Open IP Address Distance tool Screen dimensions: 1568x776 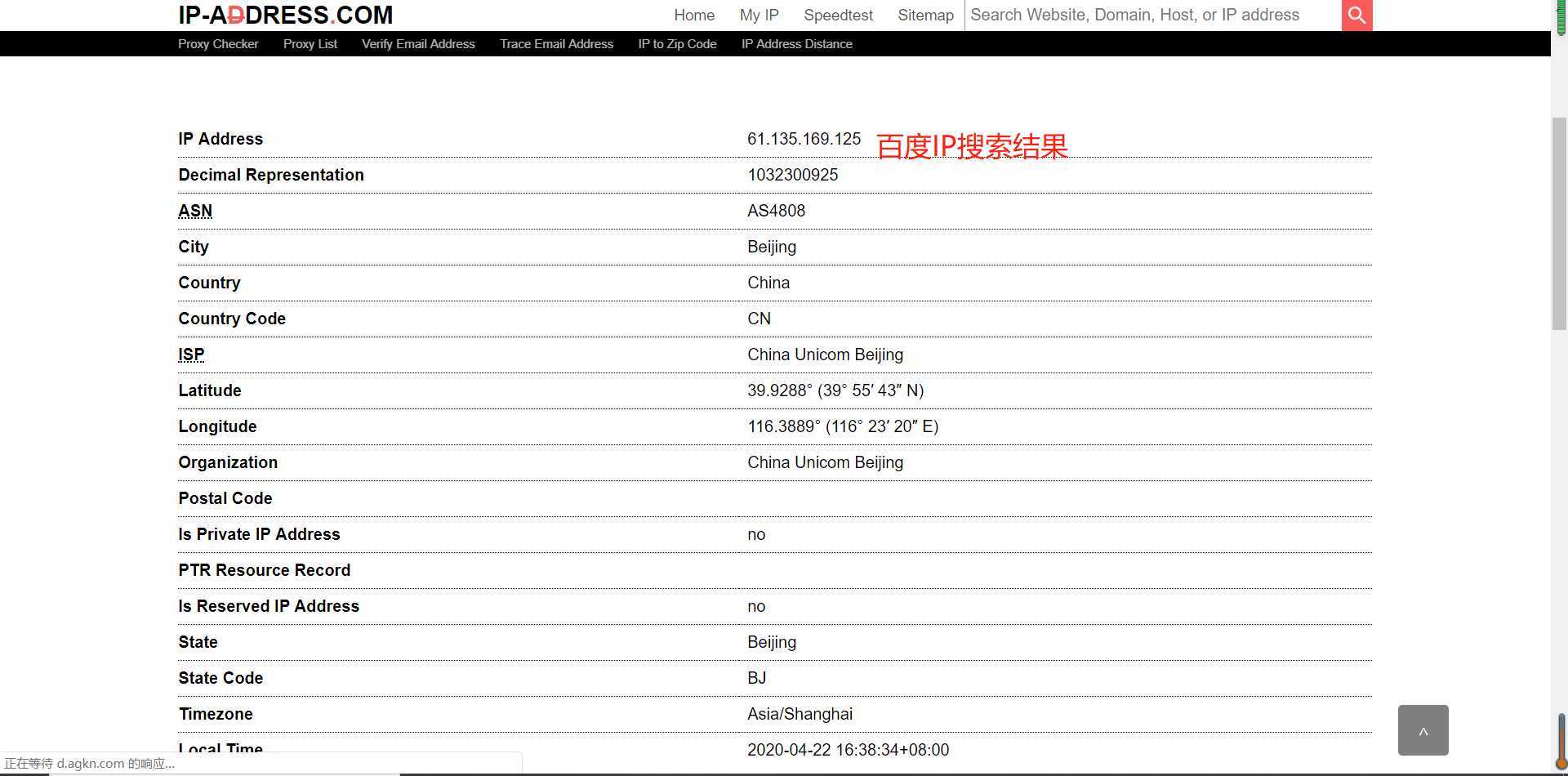click(x=797, y=44)
